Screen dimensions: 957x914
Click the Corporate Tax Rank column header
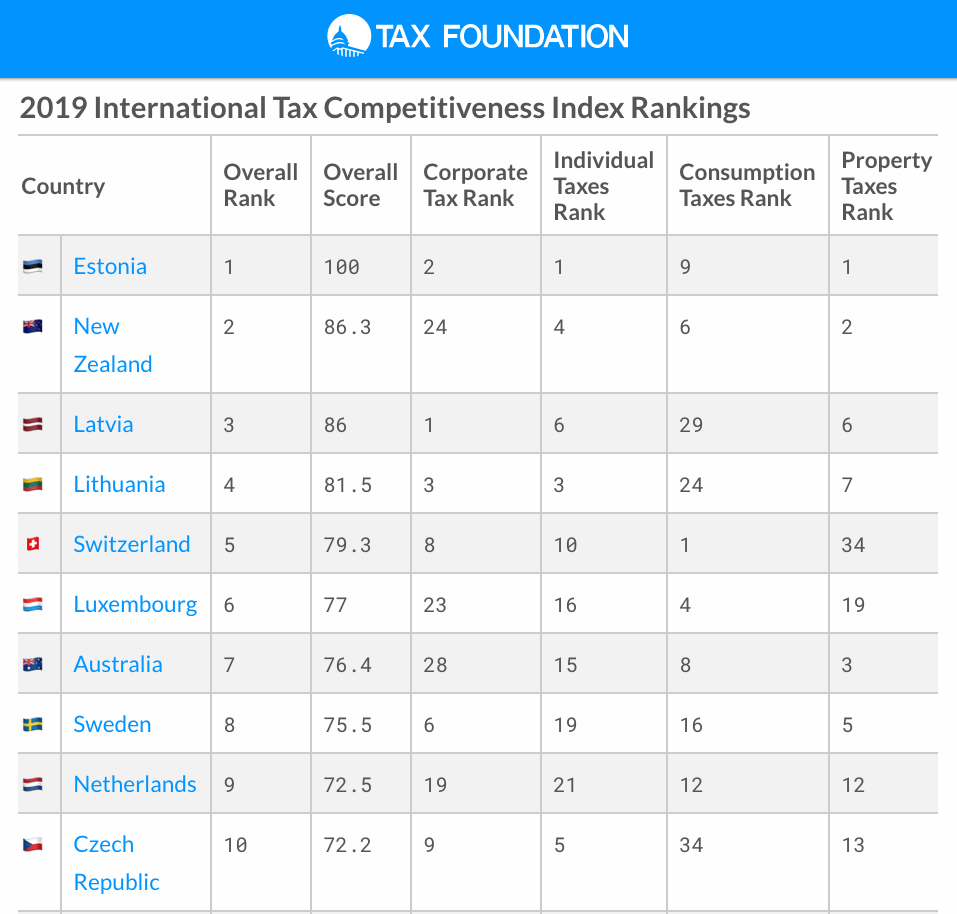tap(475, 185)
